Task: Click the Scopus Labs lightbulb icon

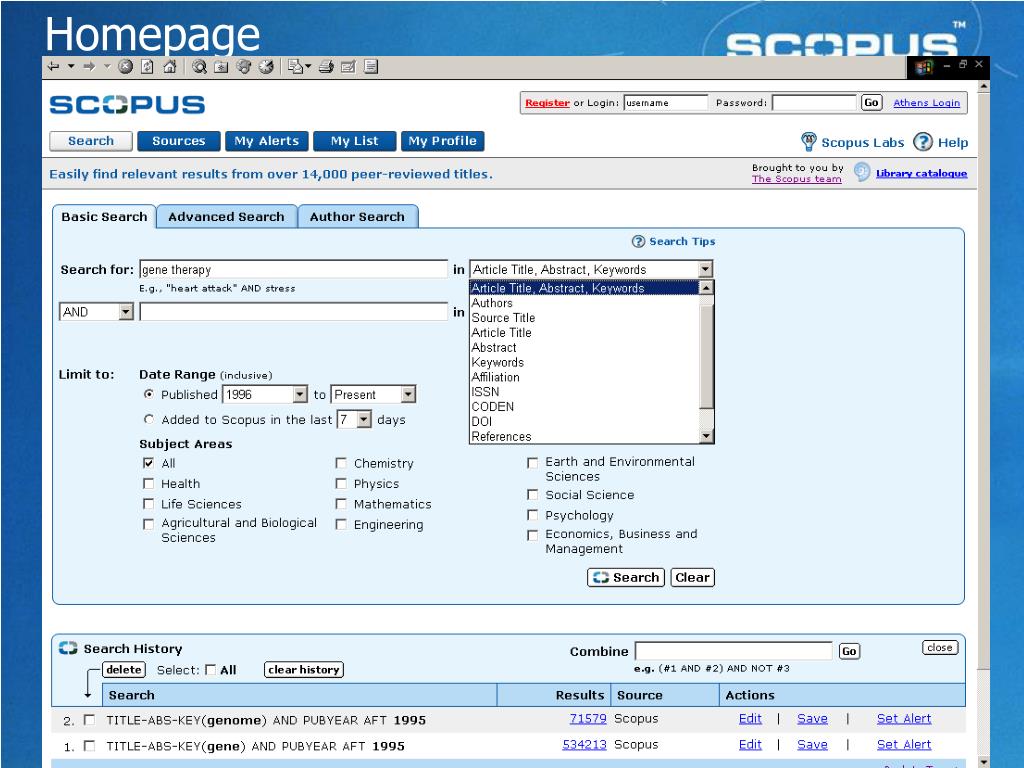Action: point(808,141)
